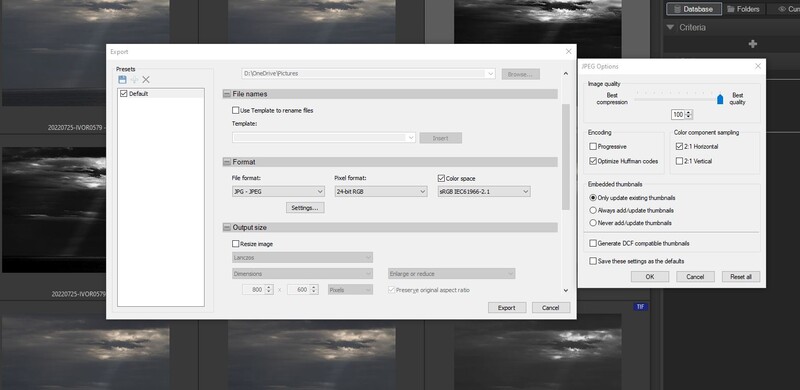The image size is (800, 390).
Task: Open the File format dropdown
Action: click(x=278, y=192)
